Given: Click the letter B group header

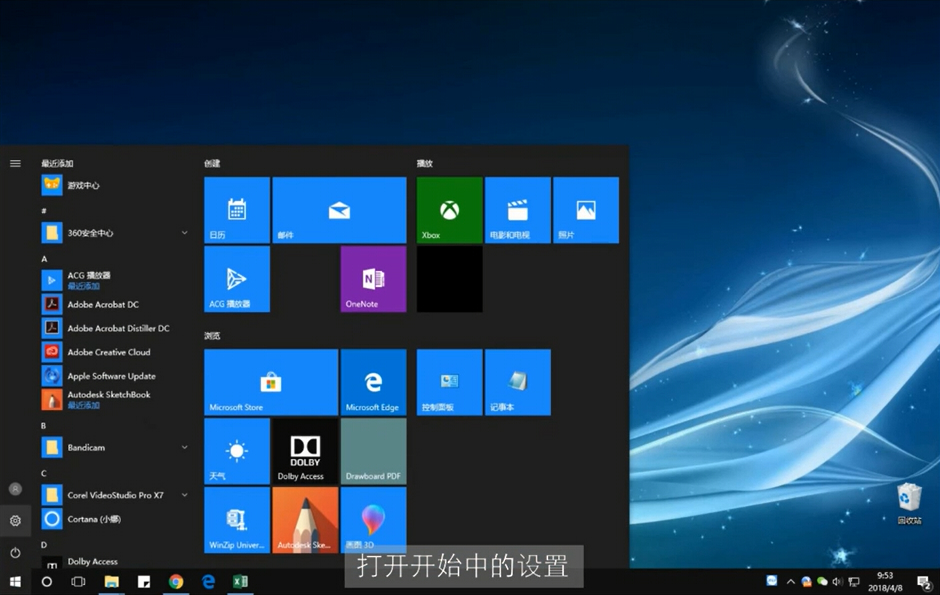Looking at the screenshot, I should 44,426.
